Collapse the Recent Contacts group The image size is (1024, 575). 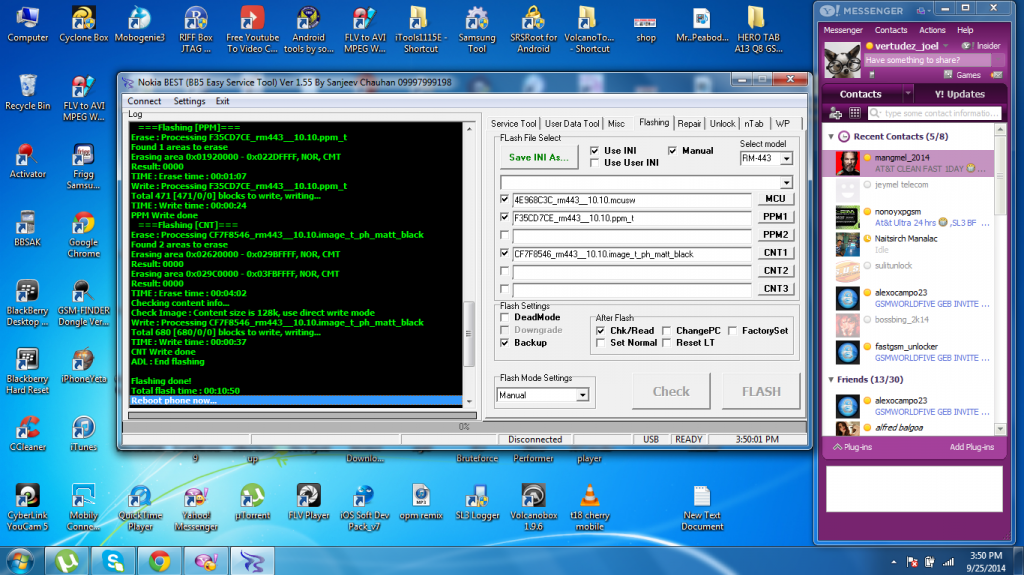point(830,136)
